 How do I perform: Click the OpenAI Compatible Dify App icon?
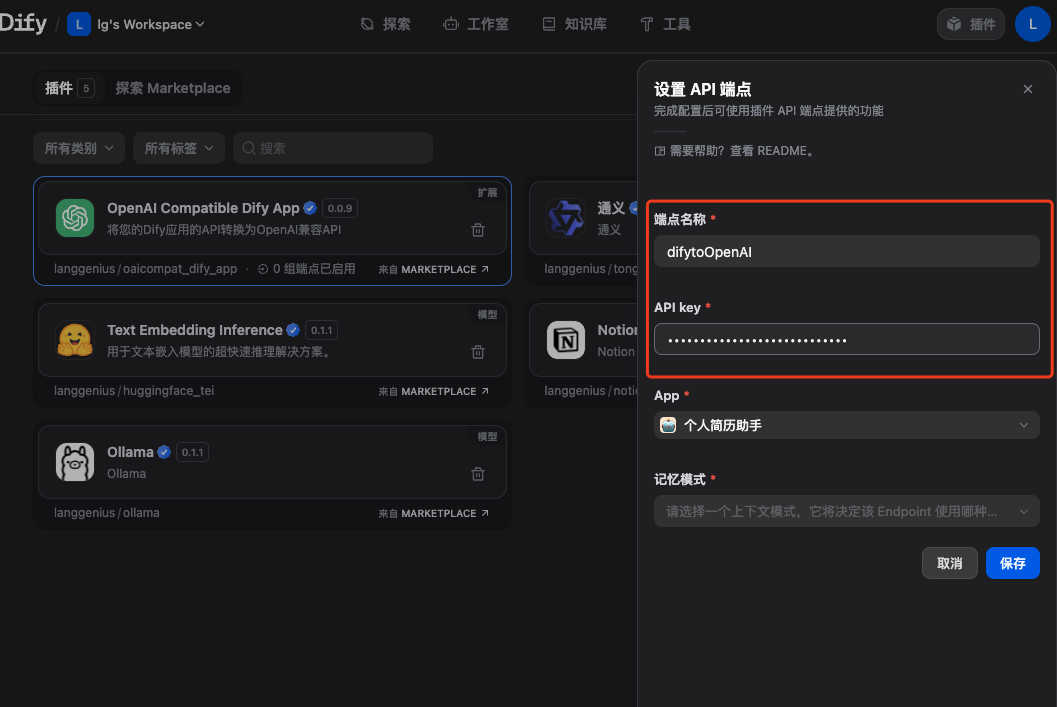[x=75, y=218]
